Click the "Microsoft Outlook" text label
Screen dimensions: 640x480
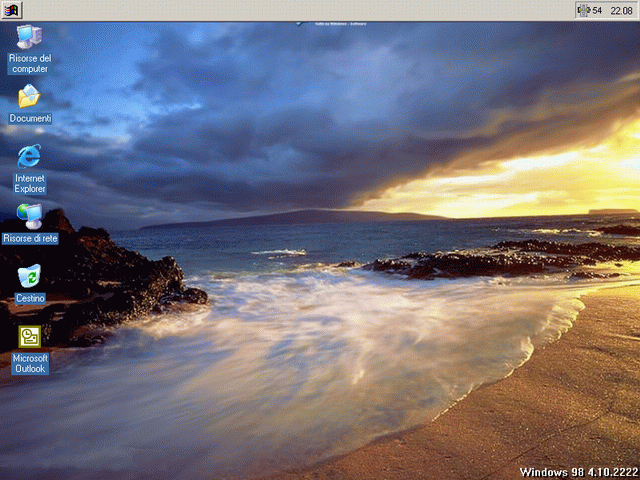(30, 363)
